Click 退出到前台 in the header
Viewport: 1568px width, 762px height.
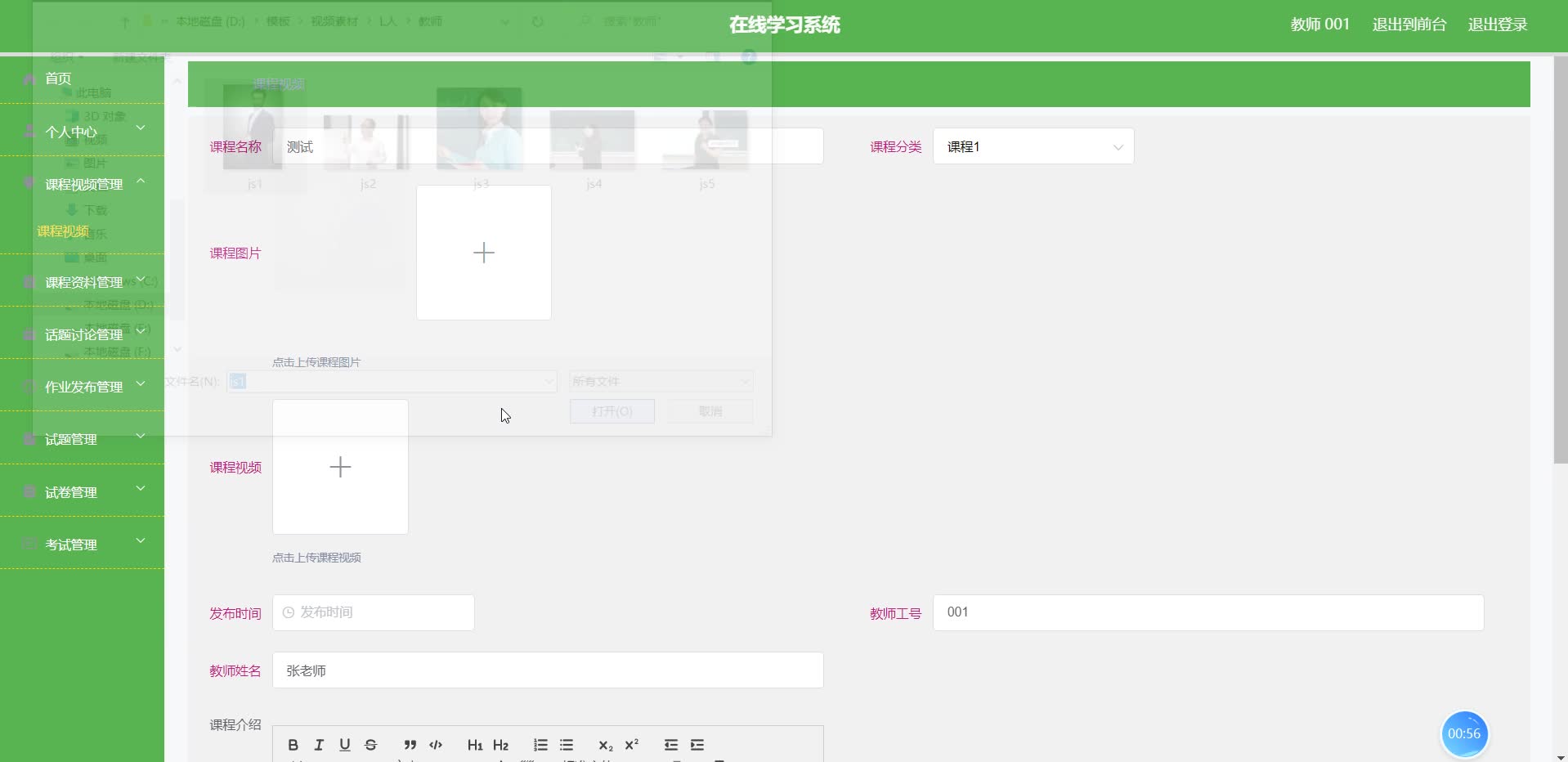[x=1409, y=25]
